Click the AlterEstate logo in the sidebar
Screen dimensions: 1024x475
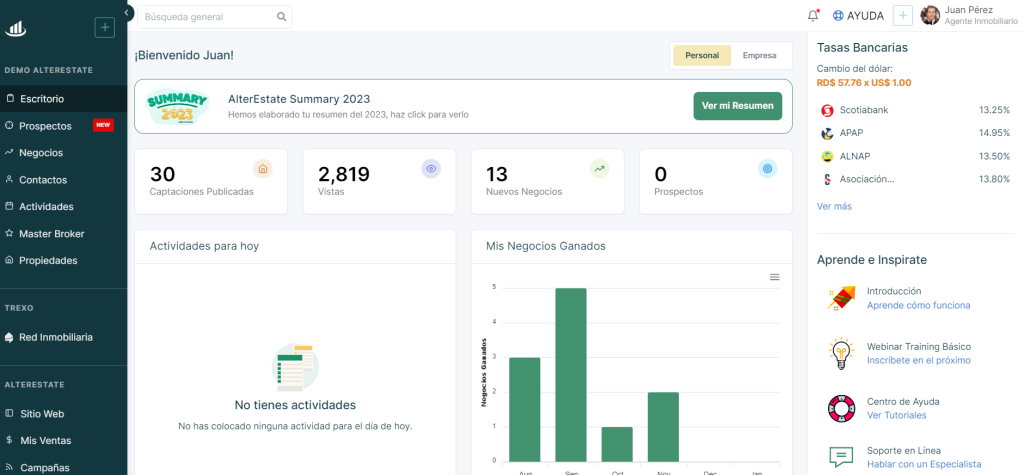15,28
